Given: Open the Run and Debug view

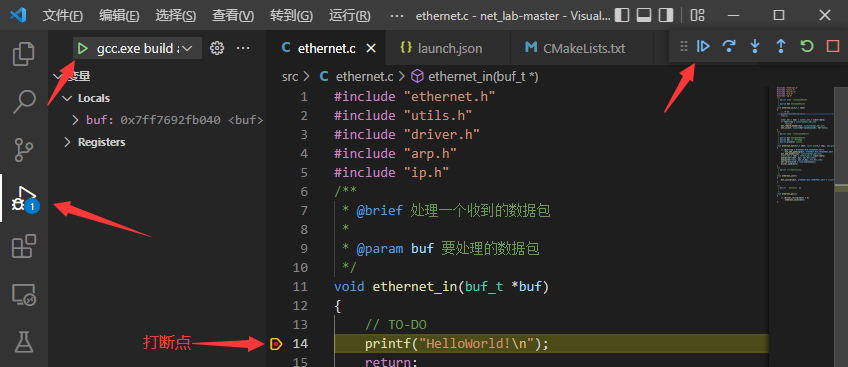Looking at the screenshot, I should coord(23,198).
